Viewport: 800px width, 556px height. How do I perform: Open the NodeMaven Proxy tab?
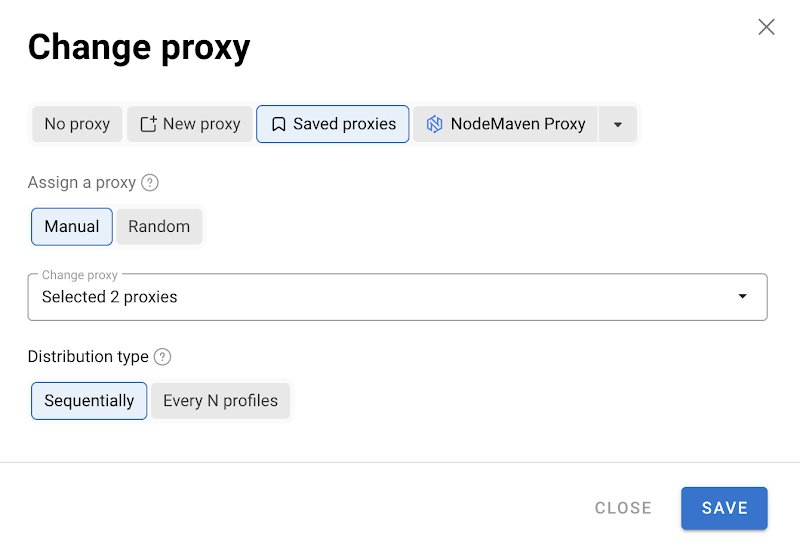(x=517, y=124)
